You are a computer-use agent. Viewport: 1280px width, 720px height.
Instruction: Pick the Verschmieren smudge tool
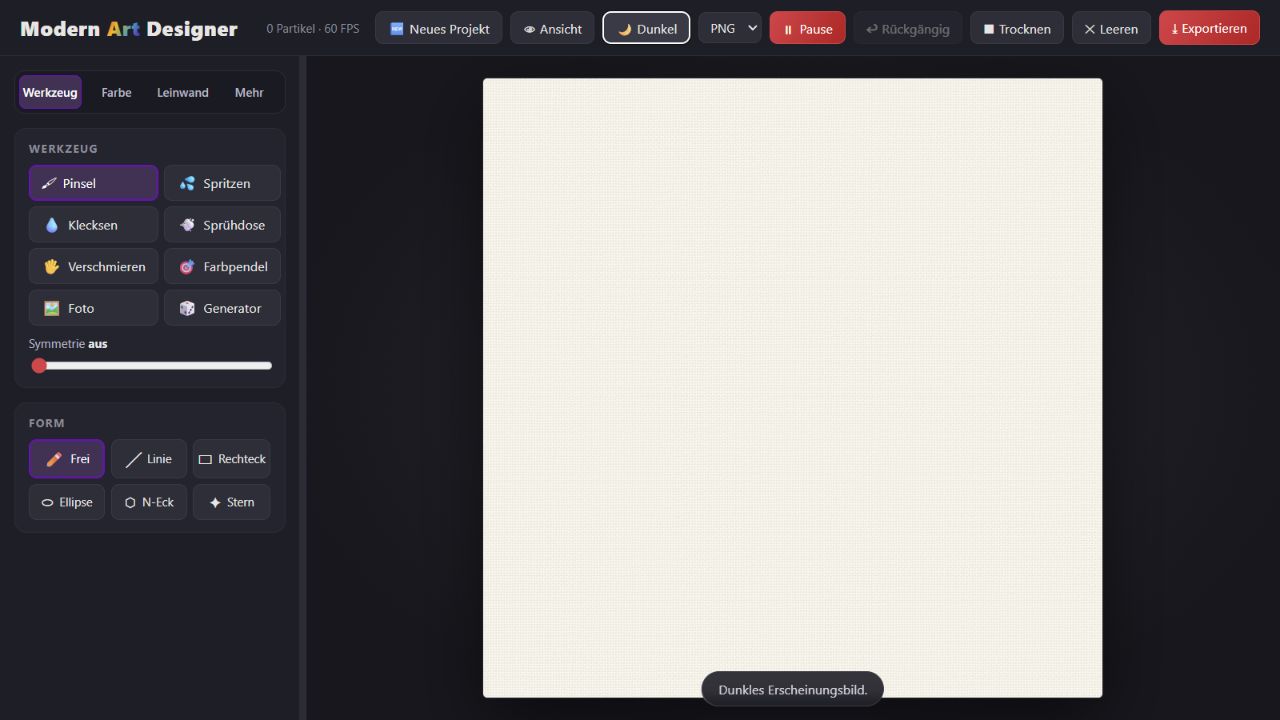(93, 267)
